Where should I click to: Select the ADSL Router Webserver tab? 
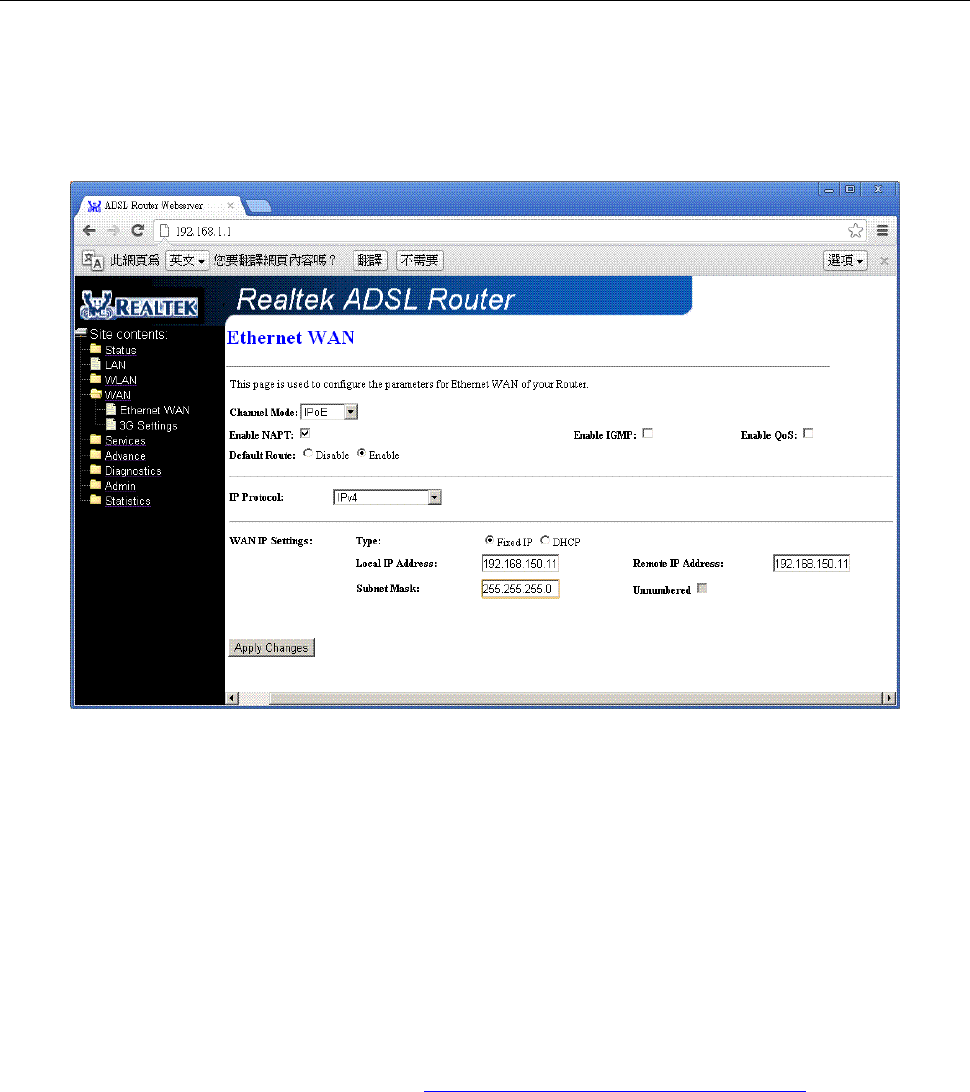[x=160, y=205]
